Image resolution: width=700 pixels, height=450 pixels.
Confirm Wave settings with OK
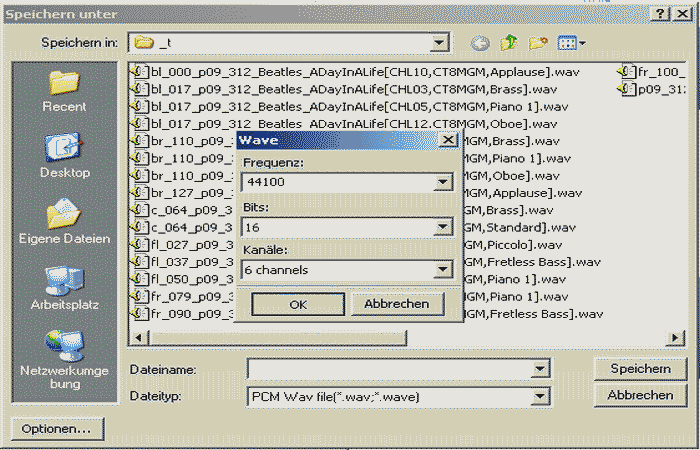click(x=297, y=304)
